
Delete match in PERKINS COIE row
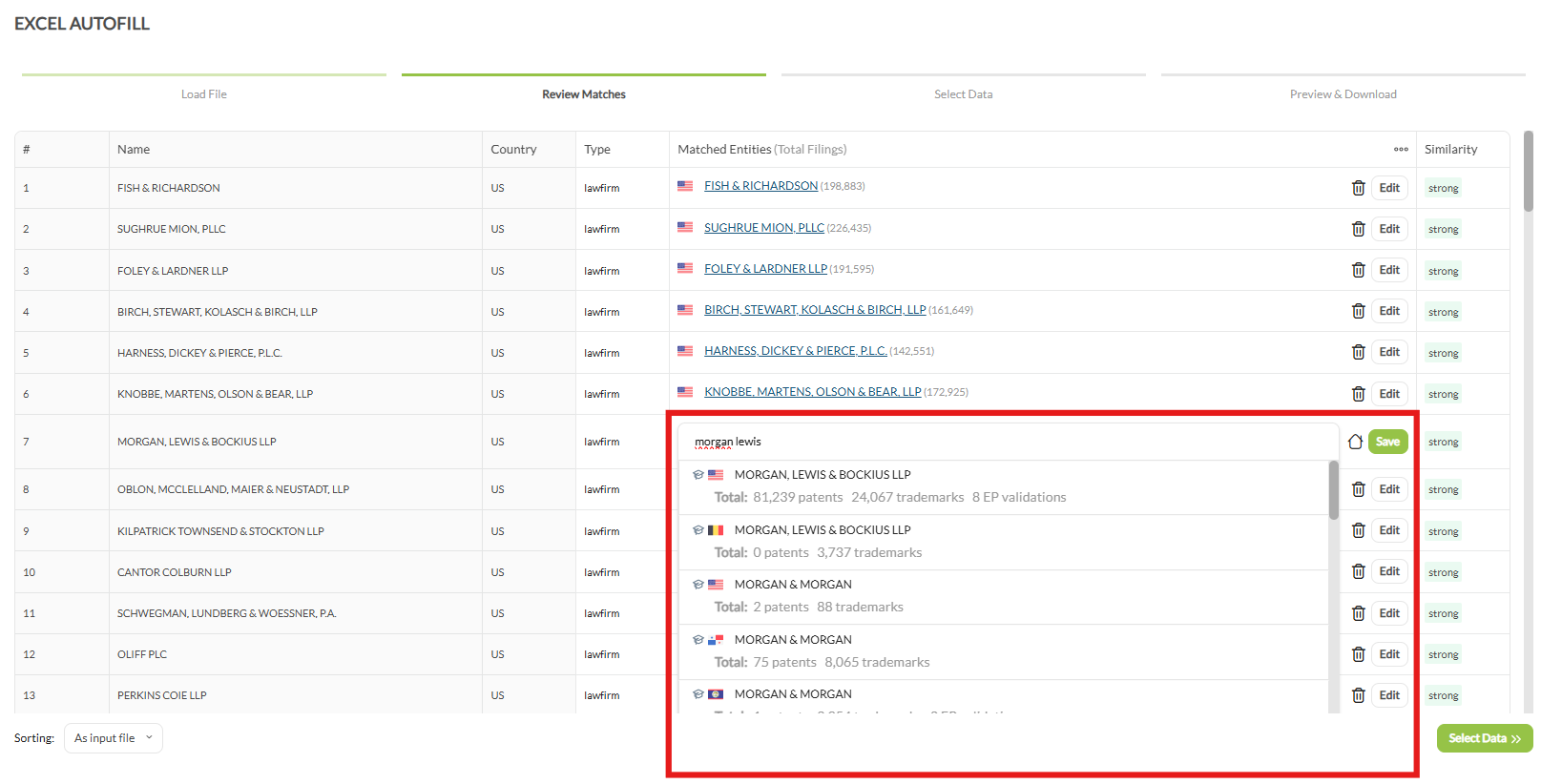tap(1358, 695)
